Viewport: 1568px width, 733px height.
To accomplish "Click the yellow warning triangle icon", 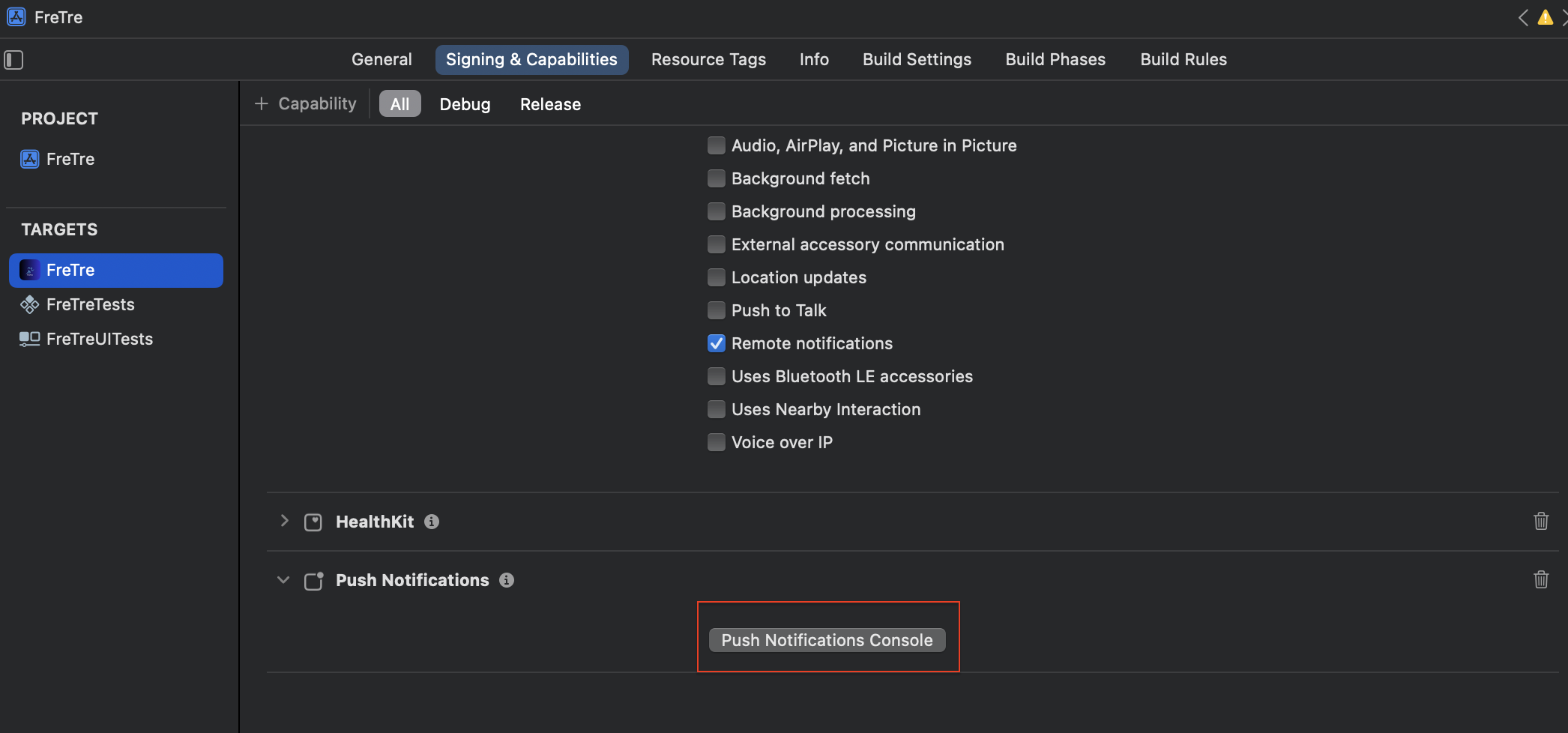I will pyautogui.click(x=1545, y=17).
